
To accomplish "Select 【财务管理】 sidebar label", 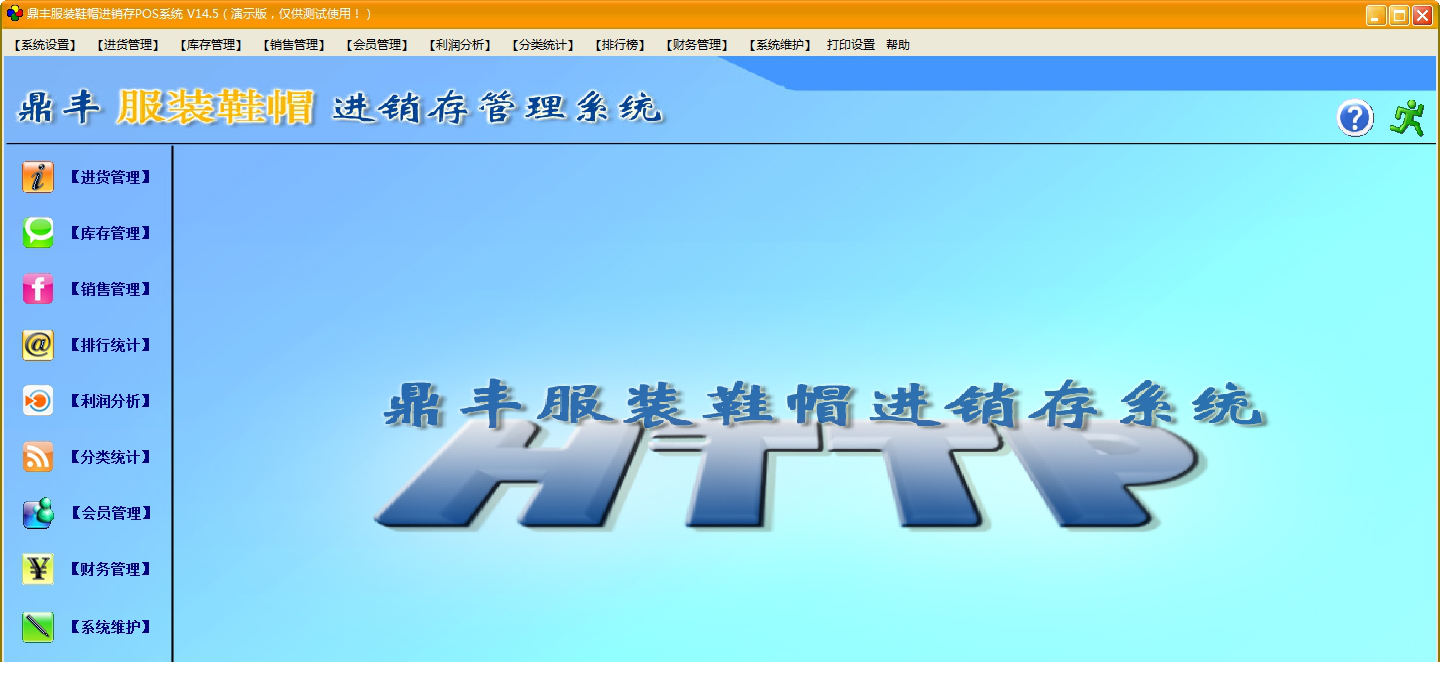I will [110, 569].
